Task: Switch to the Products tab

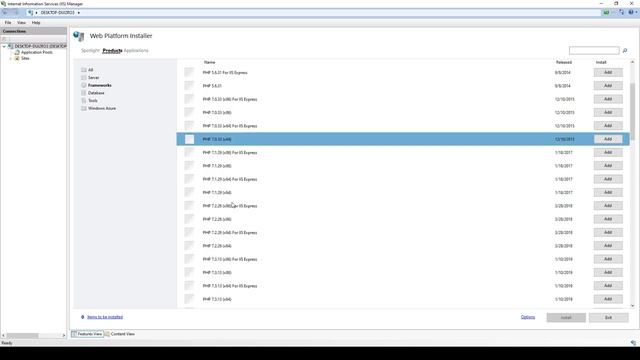Action: [112, 51]
